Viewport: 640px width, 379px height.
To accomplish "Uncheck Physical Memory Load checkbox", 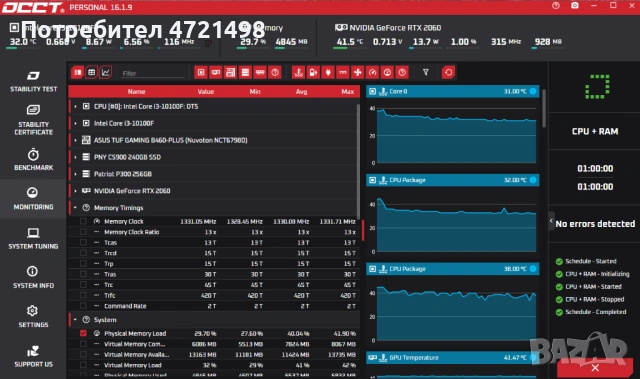I will point(83,333).
